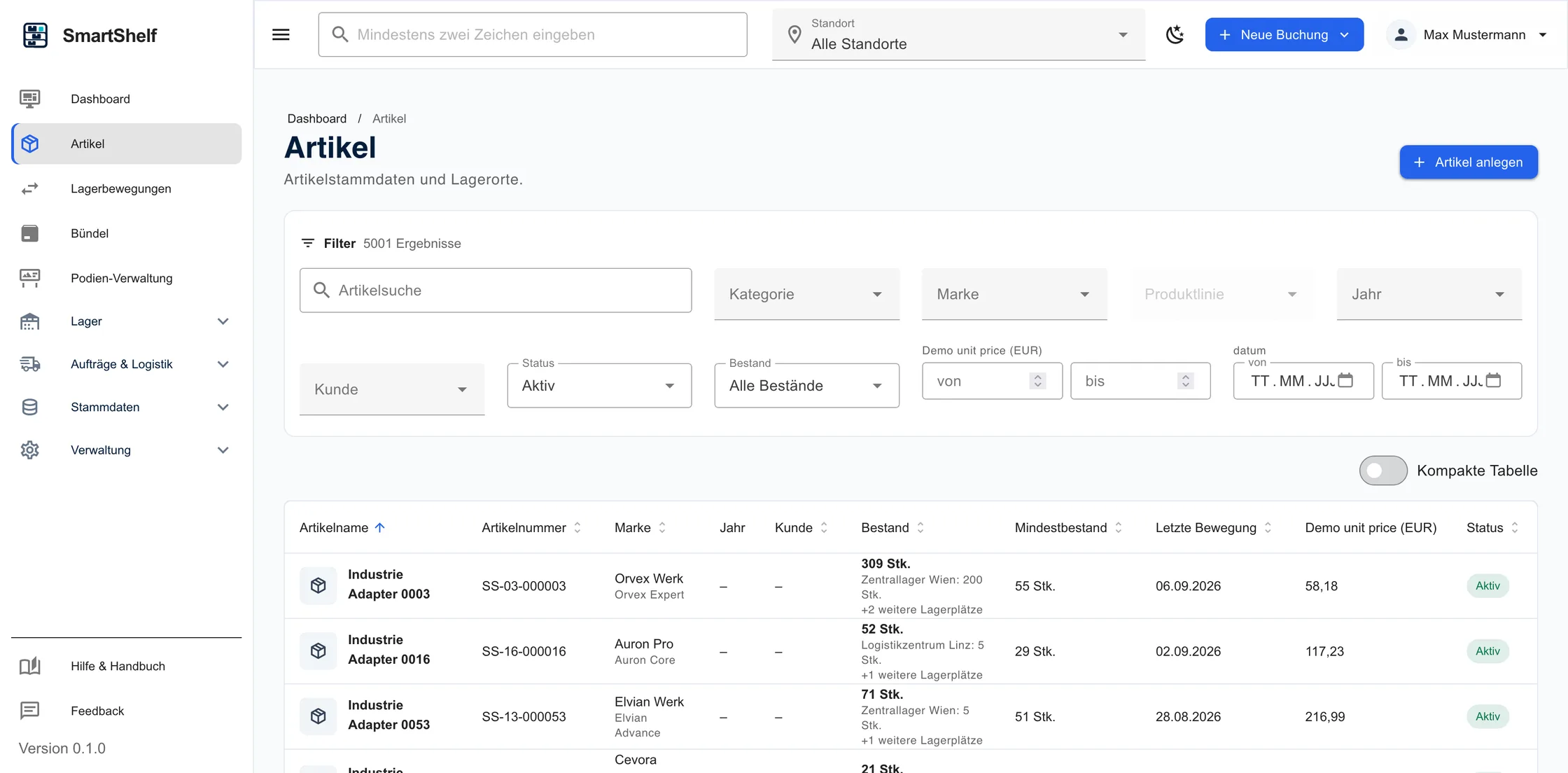Click the price bis stepper arrows
The image size is (1568, 773).
pyautogui.click(x=1185, y=381)
